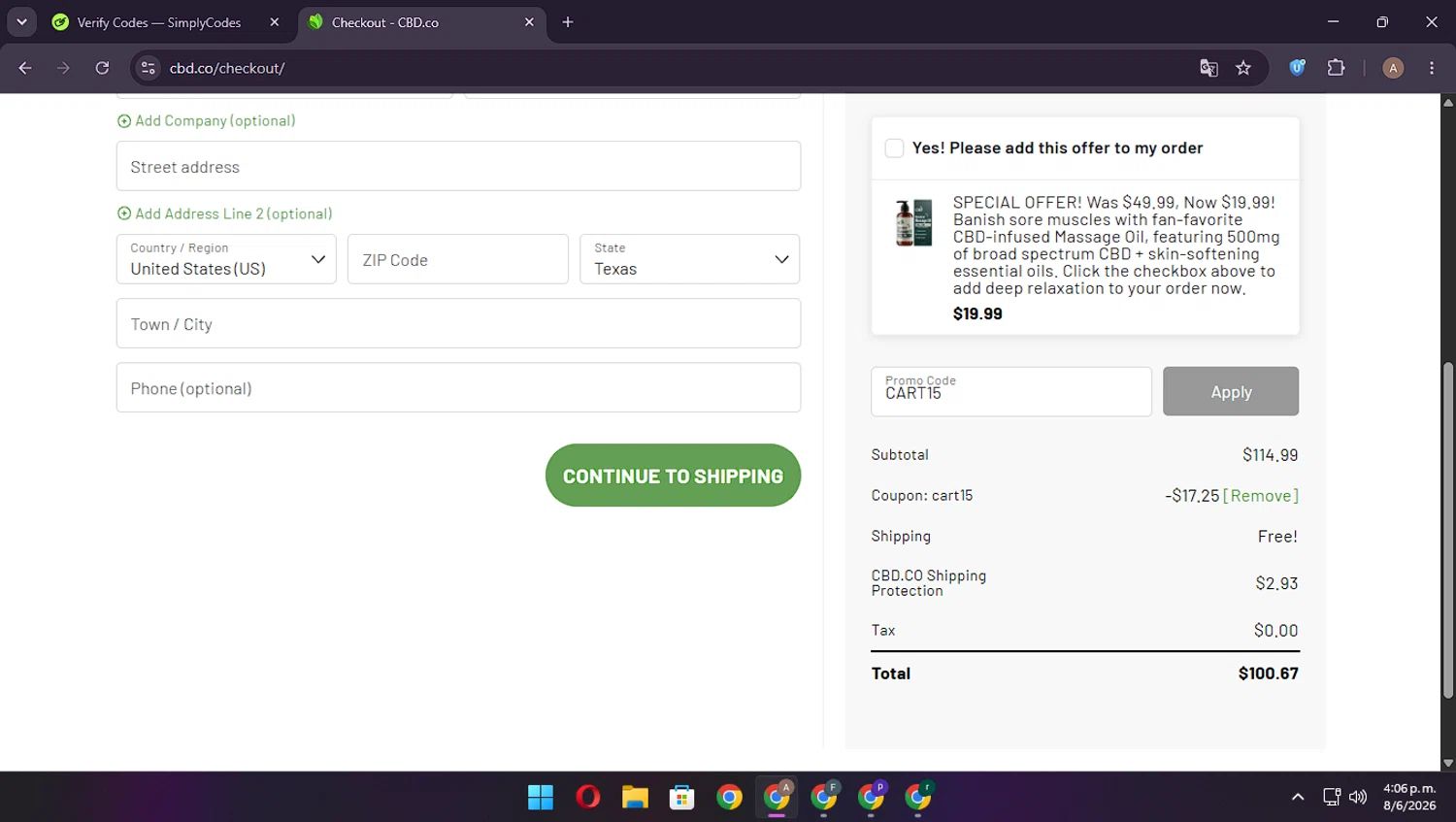Focus the ZIP Code input
Screen dimensions: 1456x822
pyautogui.click(x=458, y=259)
